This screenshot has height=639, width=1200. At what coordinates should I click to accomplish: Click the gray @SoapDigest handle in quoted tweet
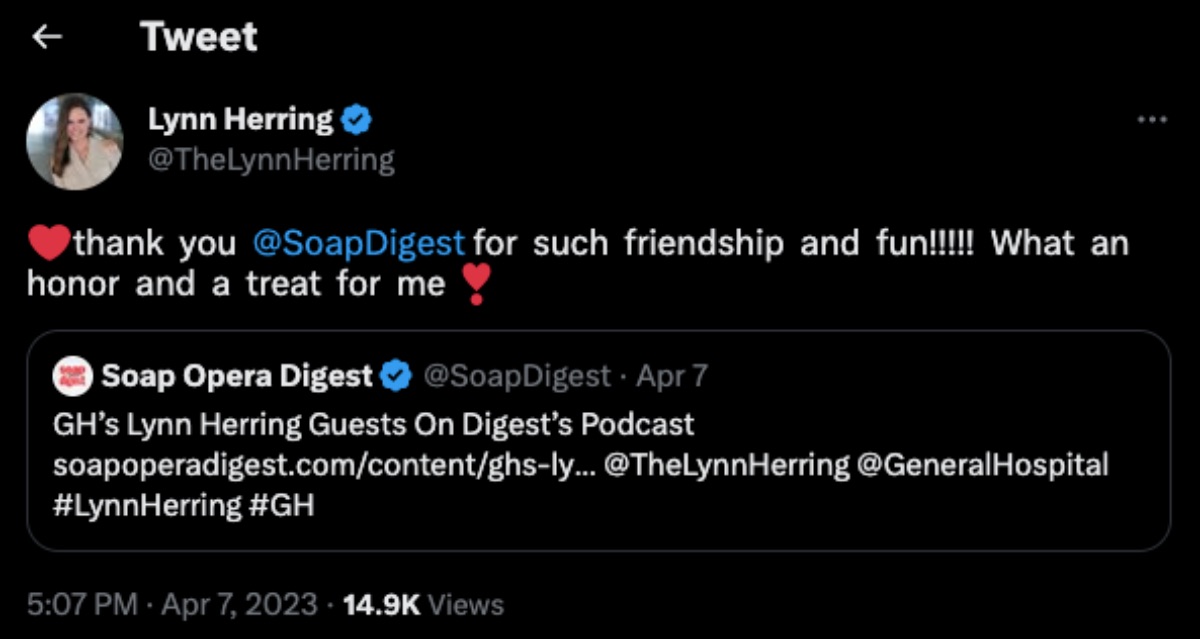click(517, 376)
